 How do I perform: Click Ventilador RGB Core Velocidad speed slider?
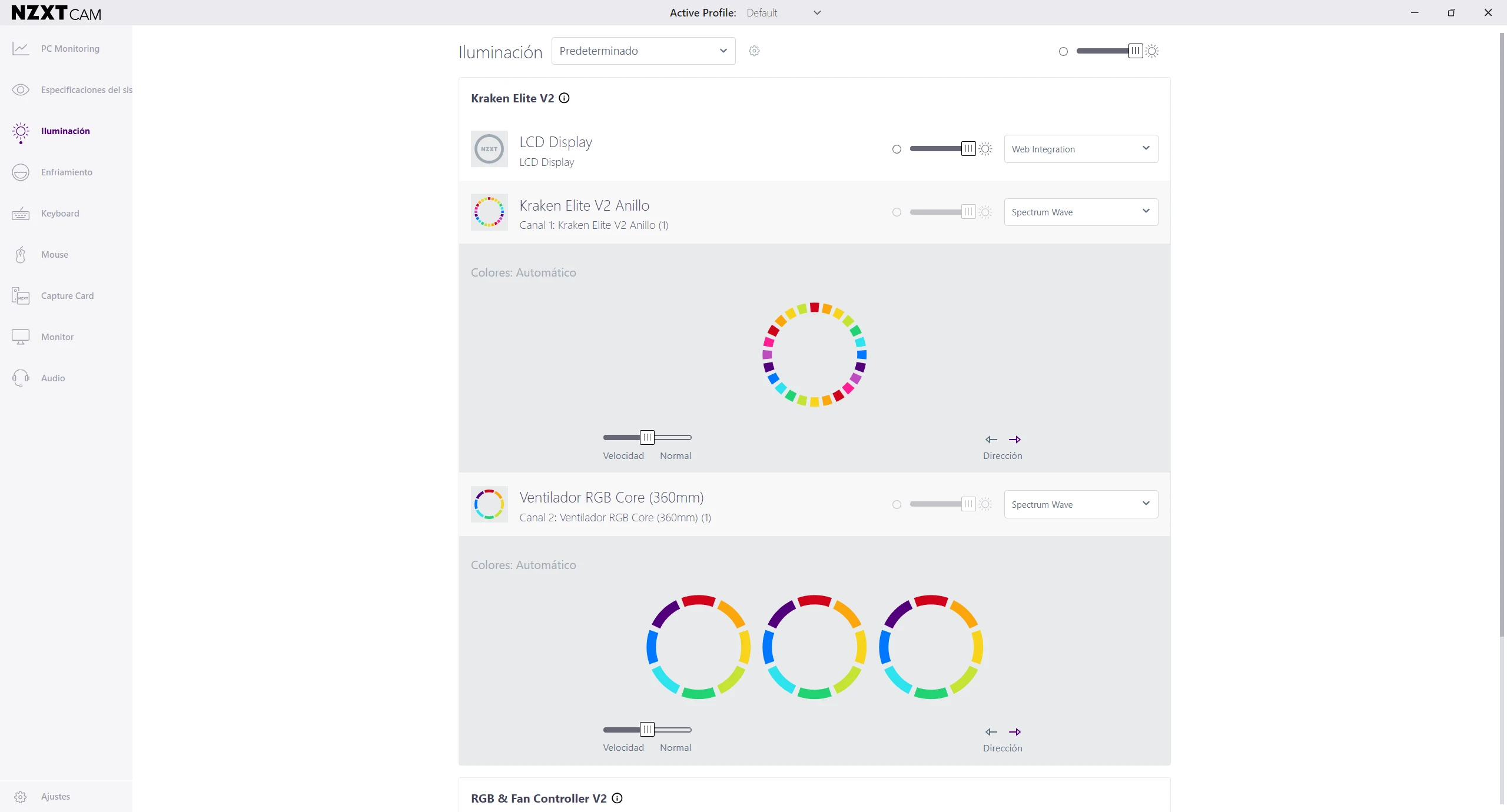tap(648, 730)
